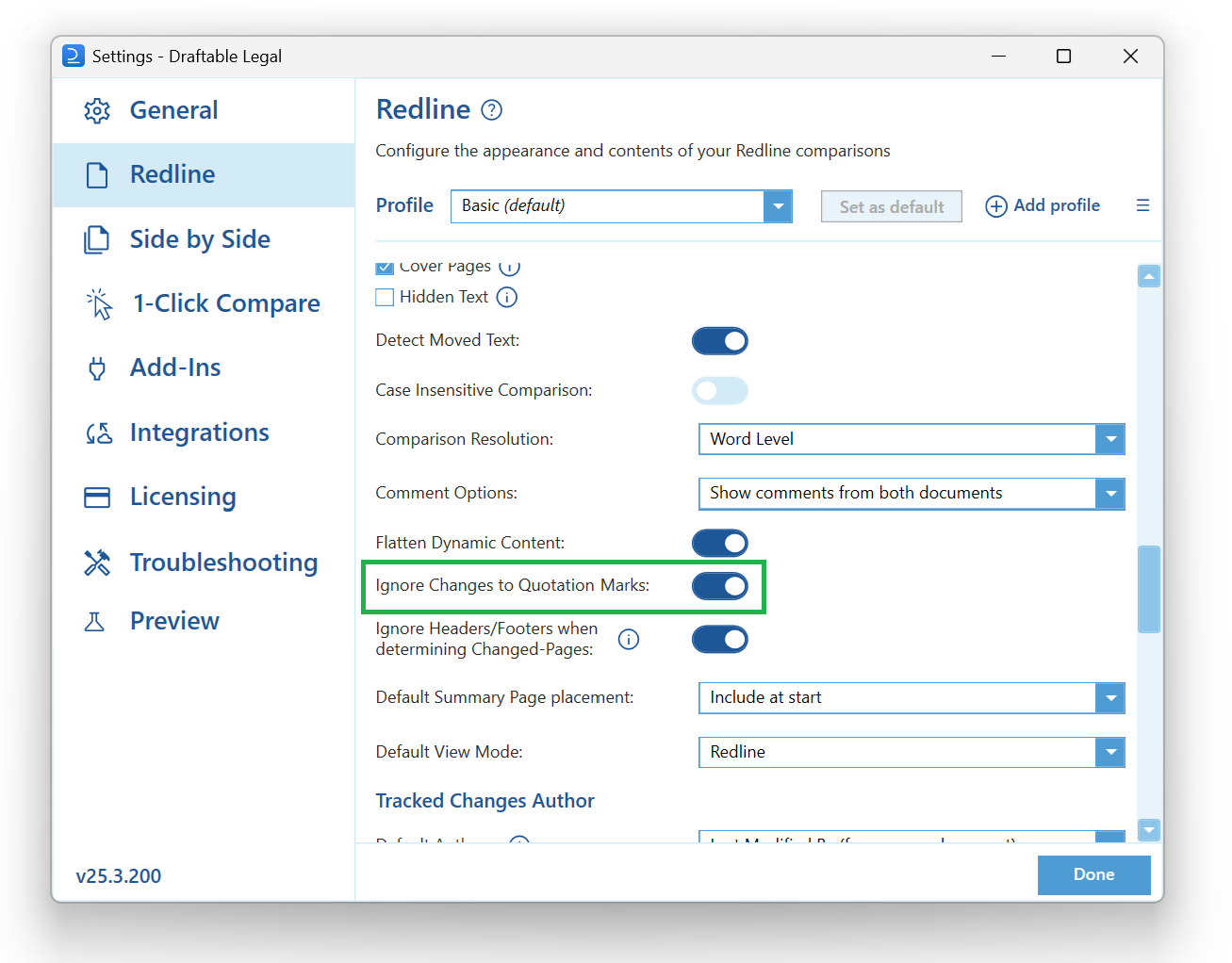Click info icon beside Ignore Headers/Footers

coord(629,640)
